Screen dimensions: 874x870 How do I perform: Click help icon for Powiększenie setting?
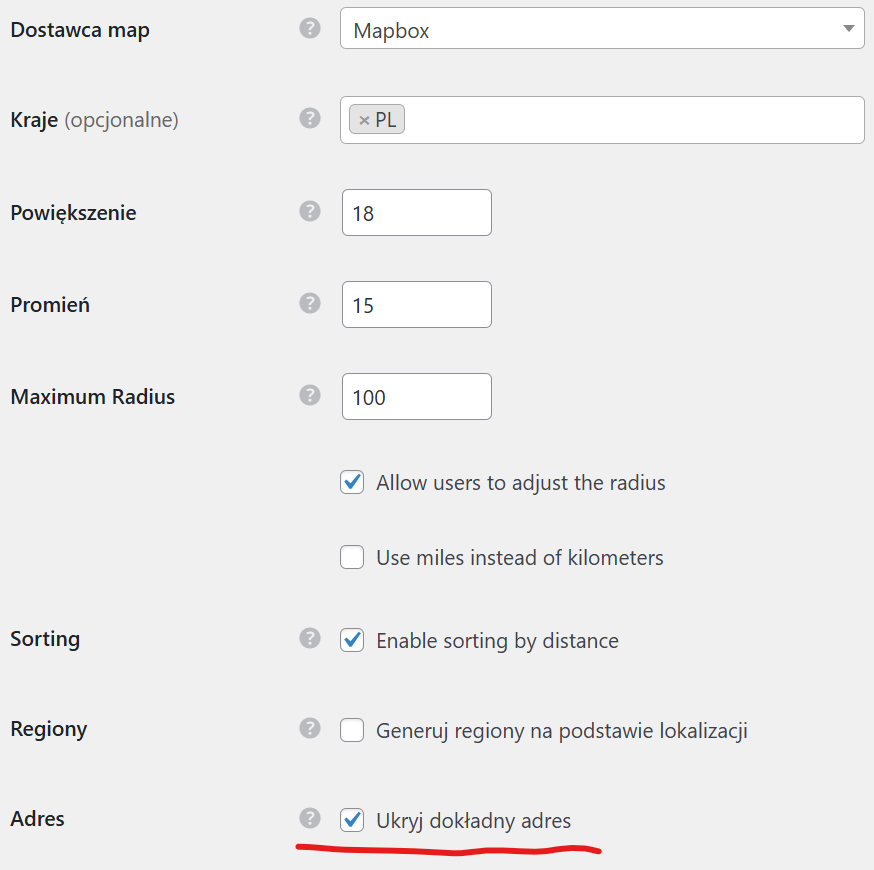point(310,211)
